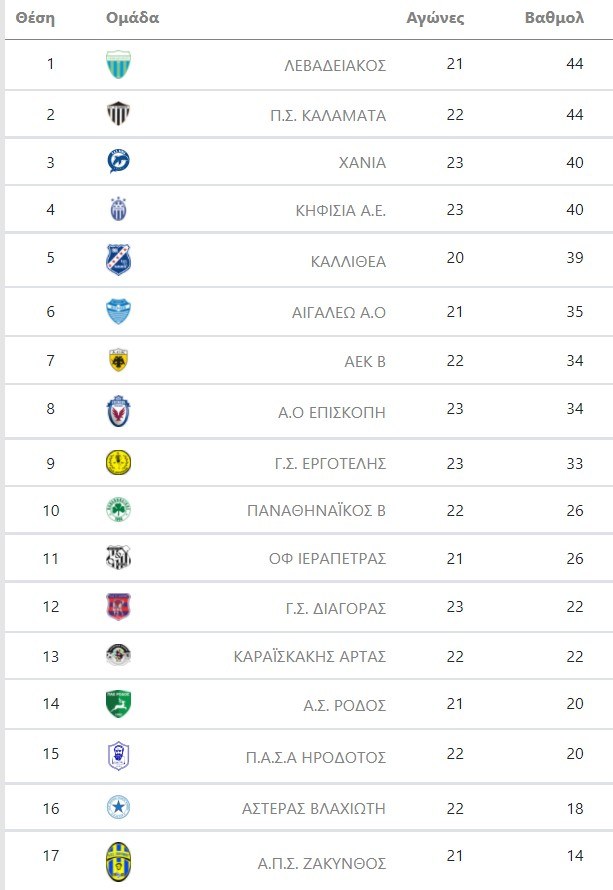
Task: Click the Παναθηναϊκός Β clover logo
Action: [119, 510]
